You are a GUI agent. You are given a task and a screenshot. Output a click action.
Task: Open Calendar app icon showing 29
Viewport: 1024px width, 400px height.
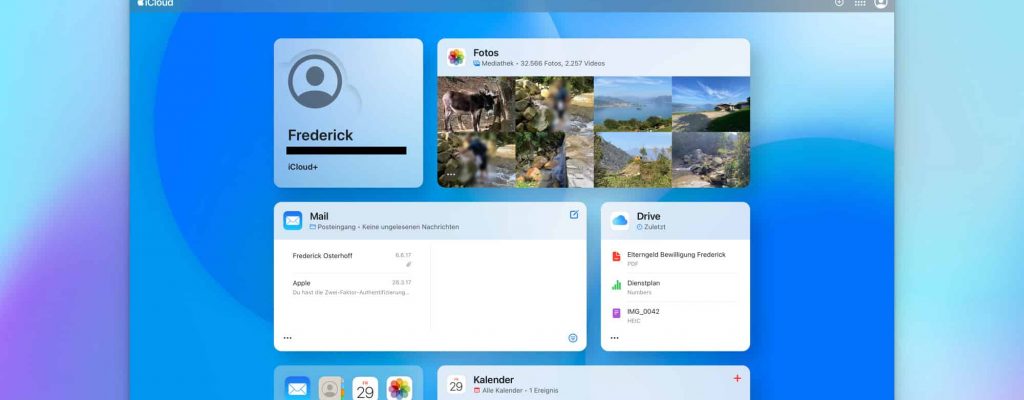pos(365,388)
